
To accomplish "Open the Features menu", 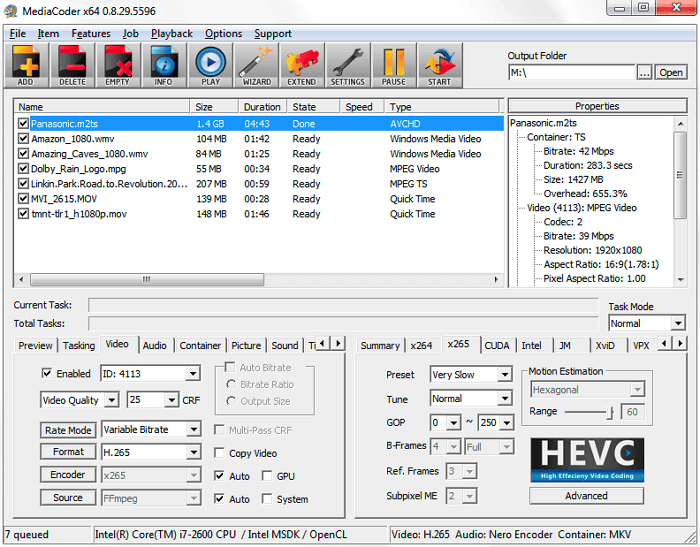I will [x=91, y=33].
